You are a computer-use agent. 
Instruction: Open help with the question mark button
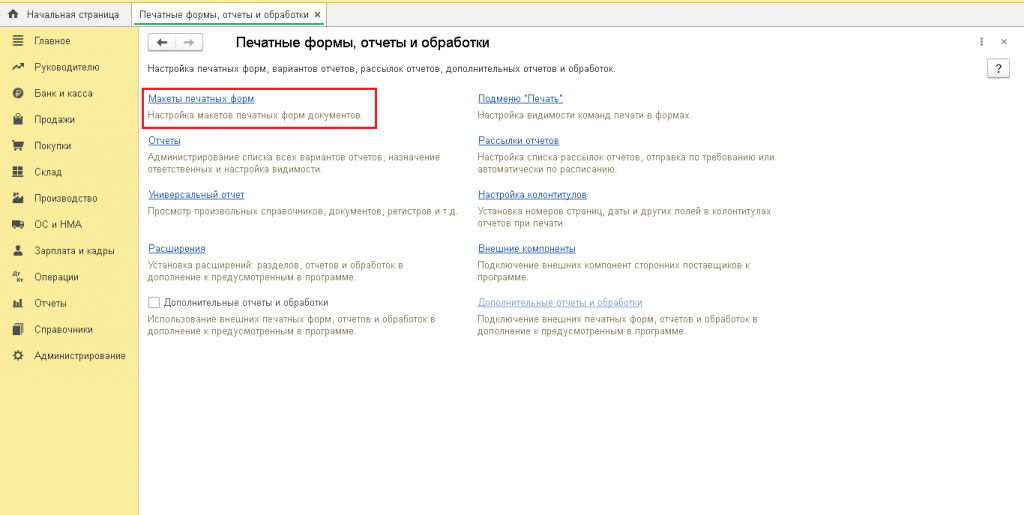click(997, 68)
